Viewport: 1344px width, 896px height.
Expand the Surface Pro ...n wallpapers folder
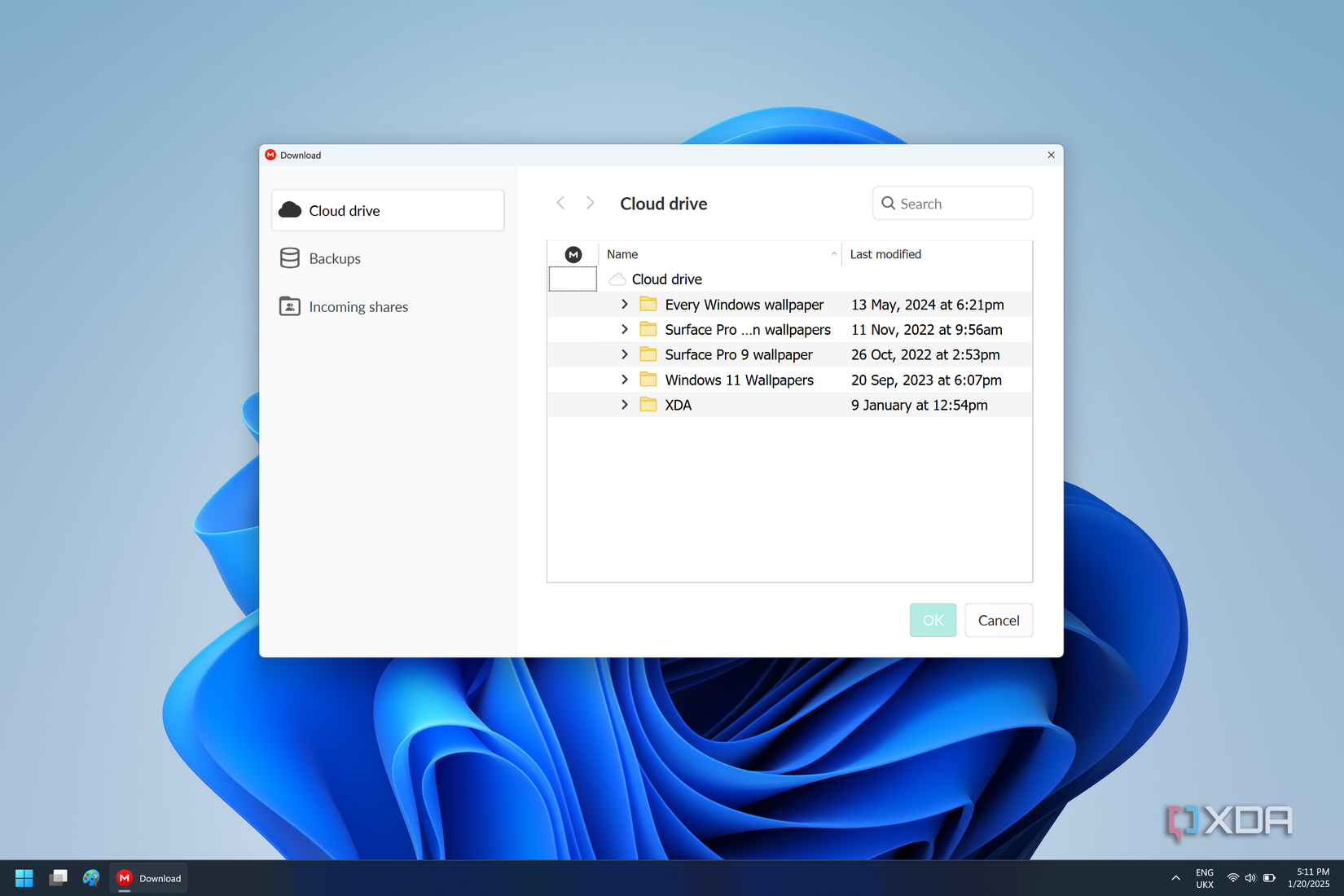tap(625, 329)
